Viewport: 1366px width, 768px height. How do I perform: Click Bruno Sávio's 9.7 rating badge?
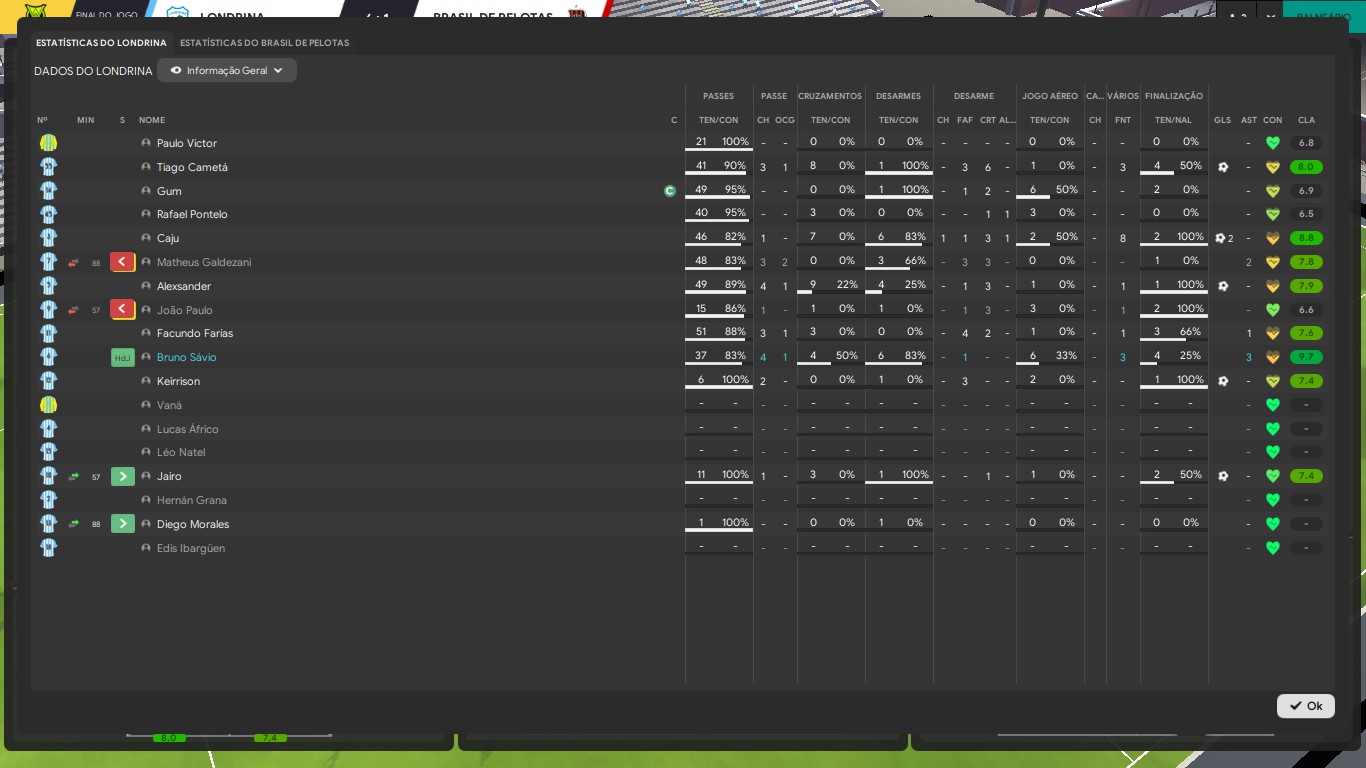click(x=1306, y=357)
